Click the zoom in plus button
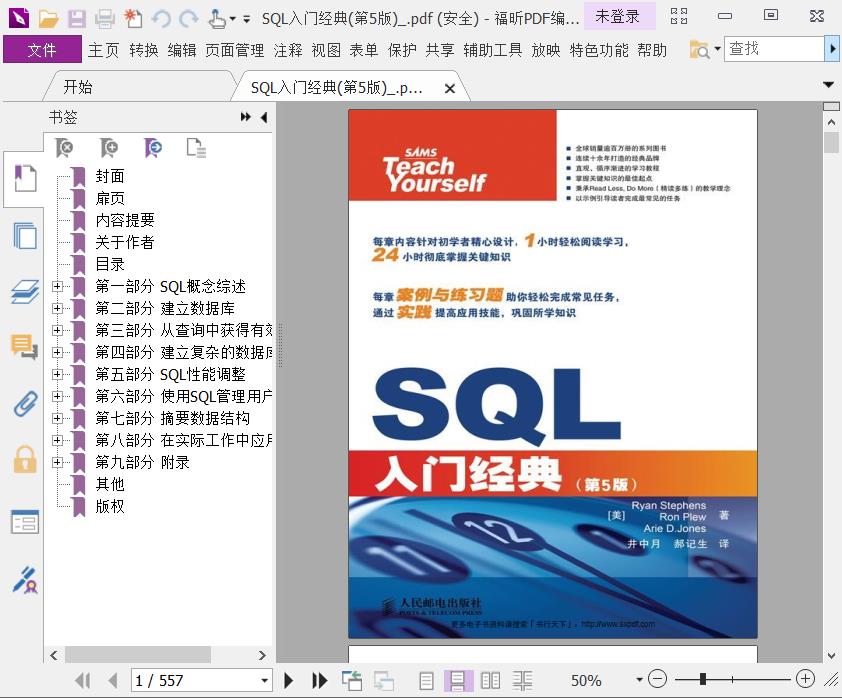The image size is (842, 698). (805, 679)
